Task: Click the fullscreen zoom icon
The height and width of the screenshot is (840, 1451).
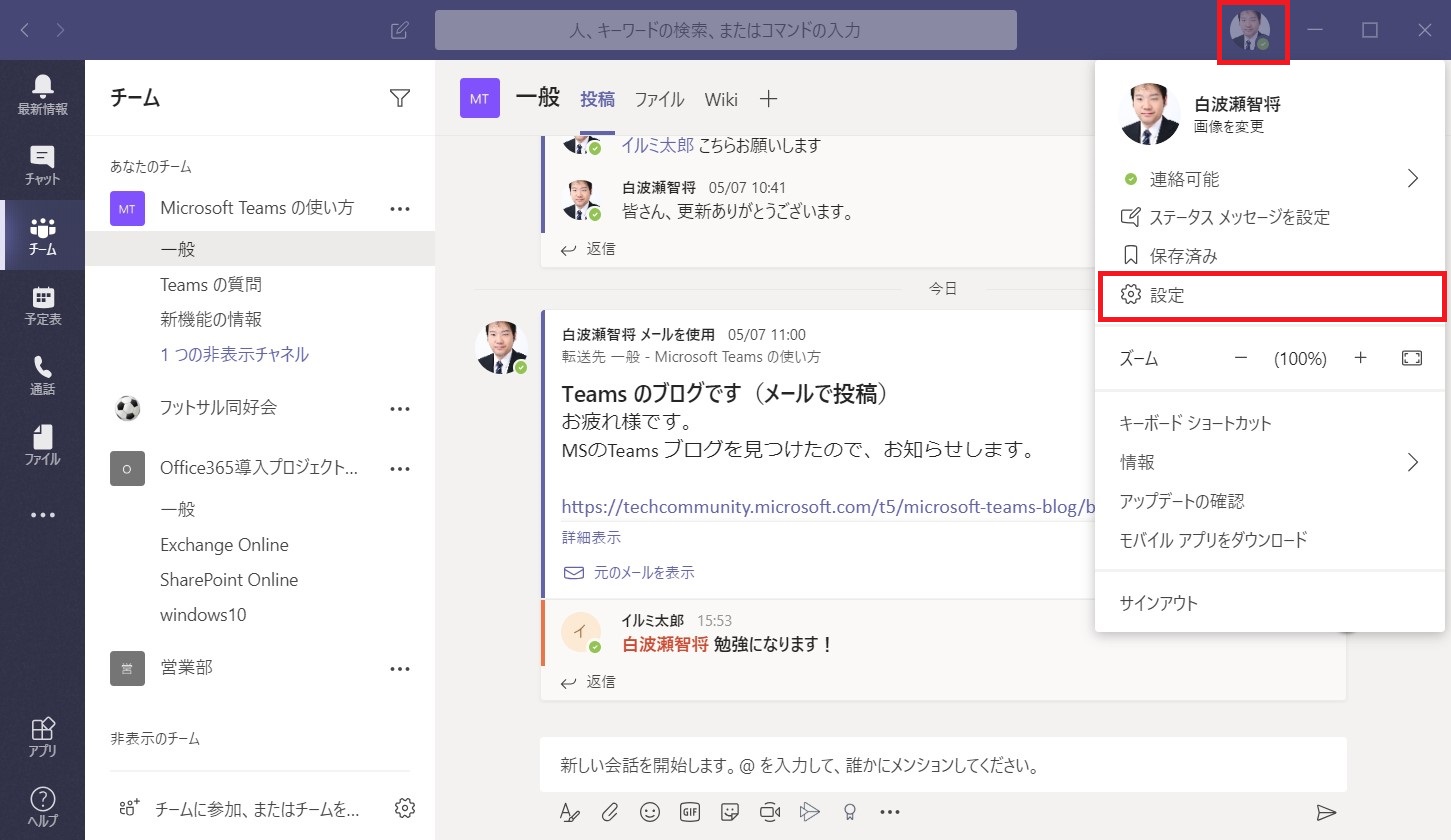Action: (x=1412, y=358)
